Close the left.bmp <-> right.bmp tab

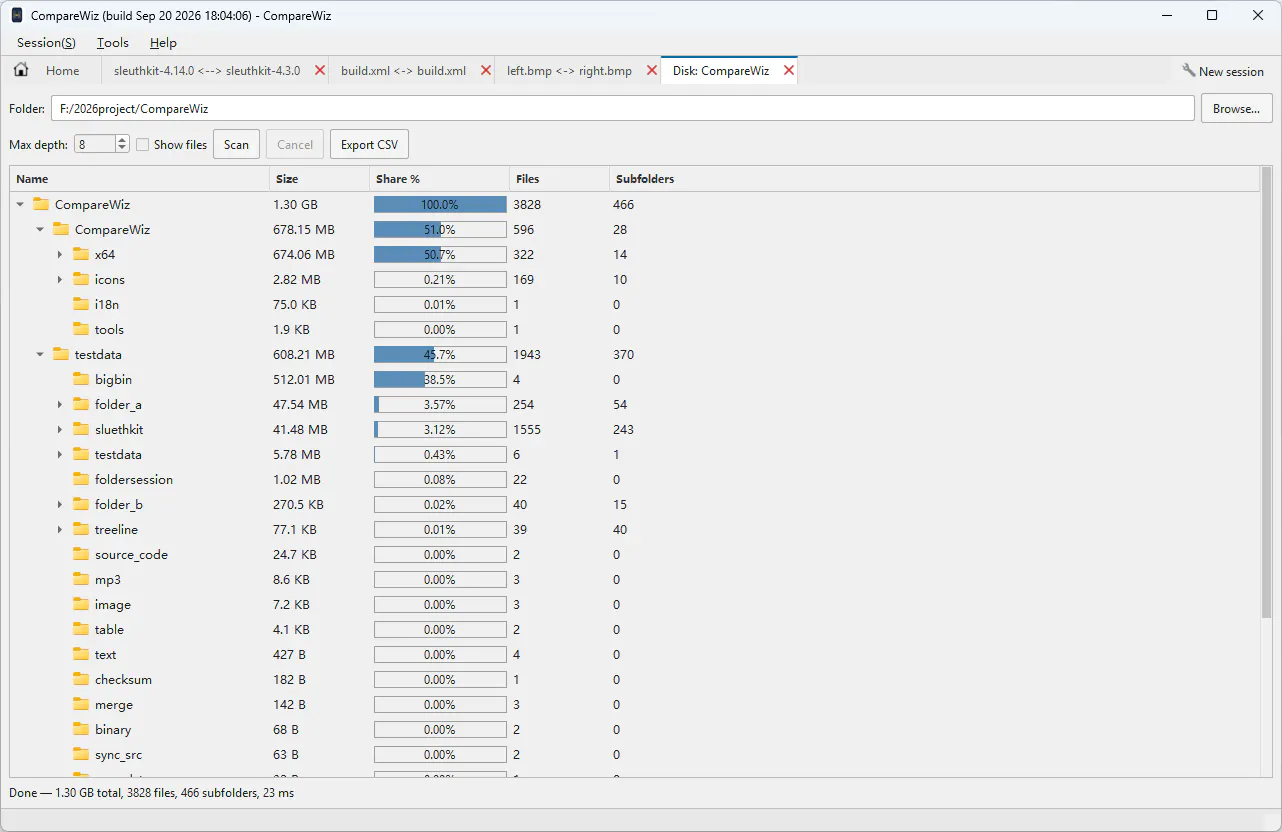click(652, 71)
